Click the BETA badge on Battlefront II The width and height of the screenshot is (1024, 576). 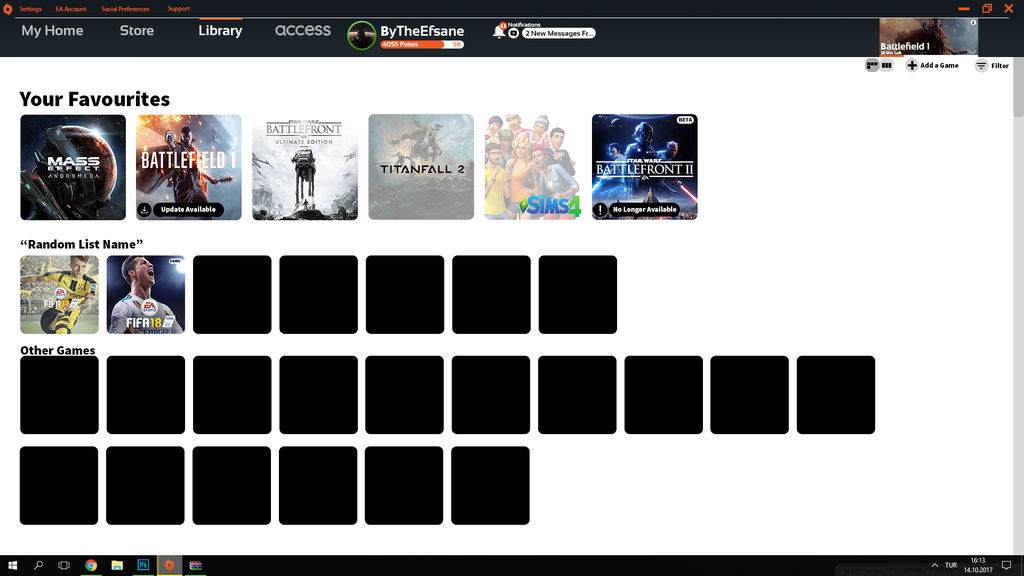point(685,120)
